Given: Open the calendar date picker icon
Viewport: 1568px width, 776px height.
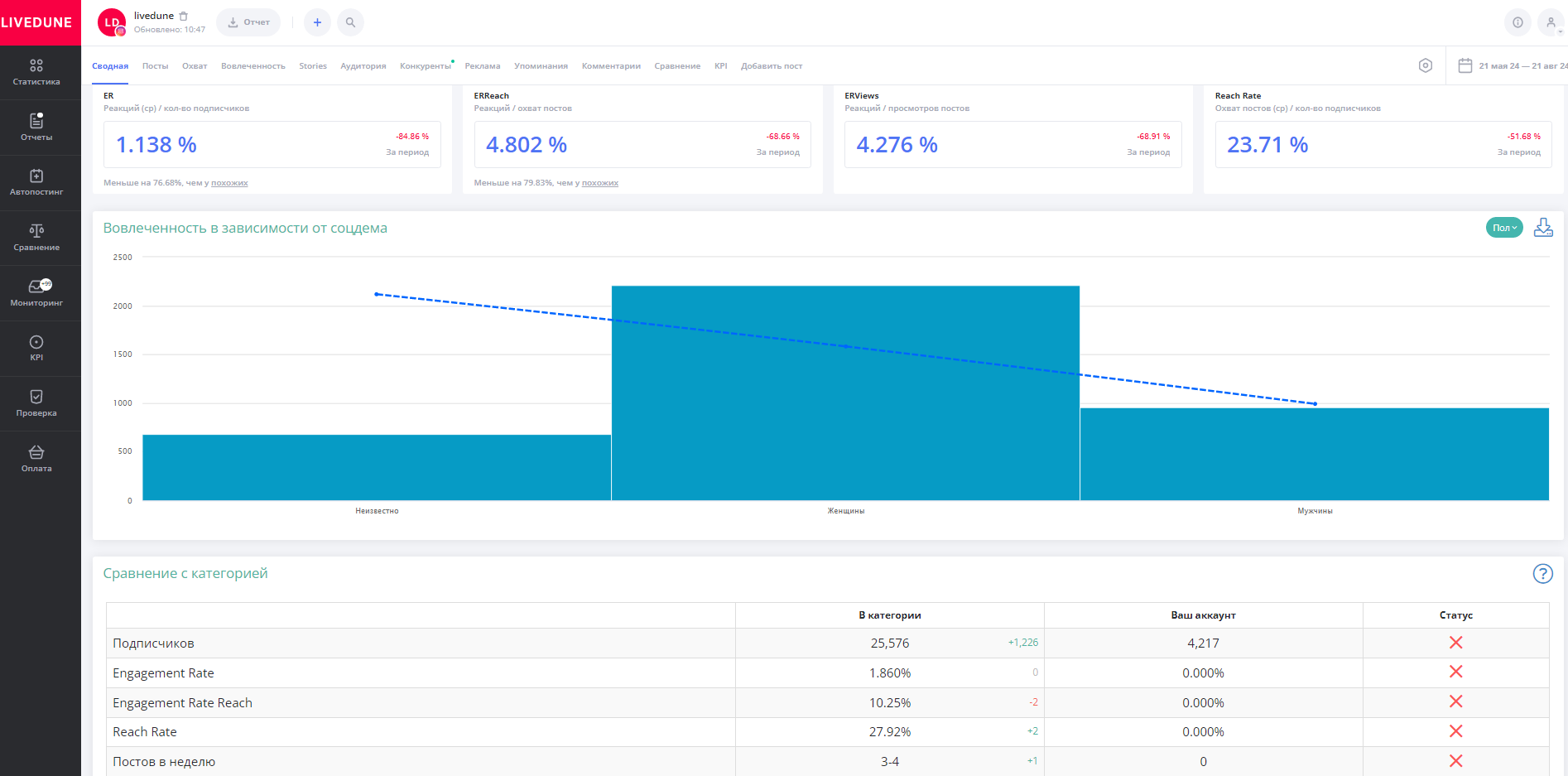Looking at the screenshot, I should [x=1465, y=65].
